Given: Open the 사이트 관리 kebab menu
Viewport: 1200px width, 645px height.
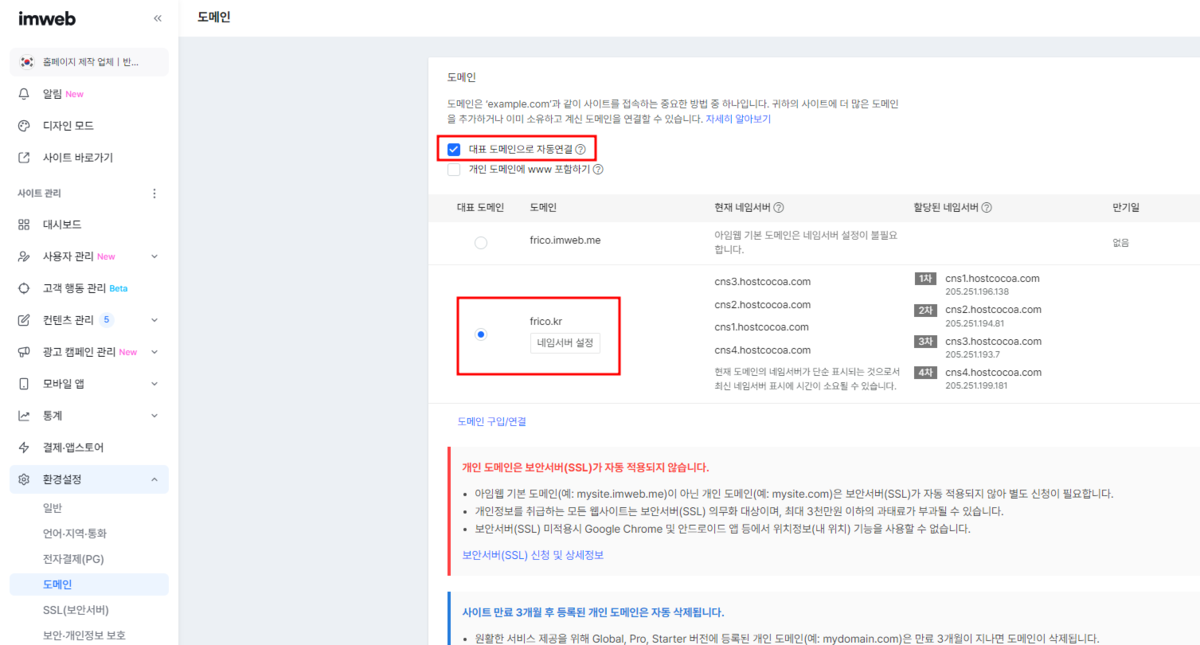Looking at the screenshot, I should [155, 192].
